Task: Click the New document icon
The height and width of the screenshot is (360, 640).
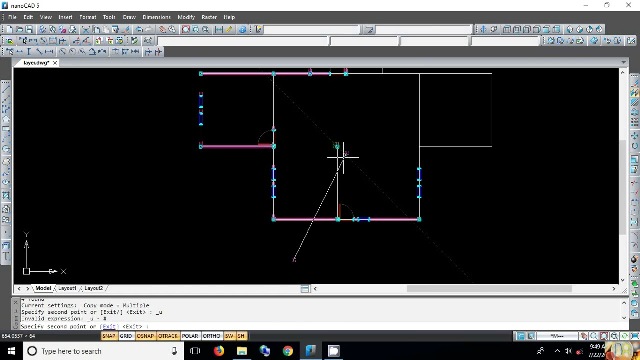Action: pos(10,29)
